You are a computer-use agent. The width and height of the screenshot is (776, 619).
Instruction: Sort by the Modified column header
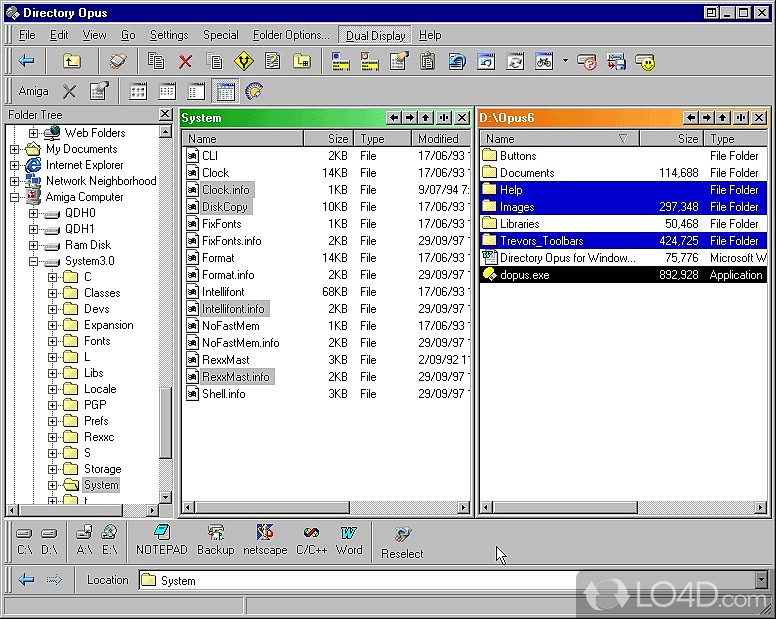pos(438,139)
